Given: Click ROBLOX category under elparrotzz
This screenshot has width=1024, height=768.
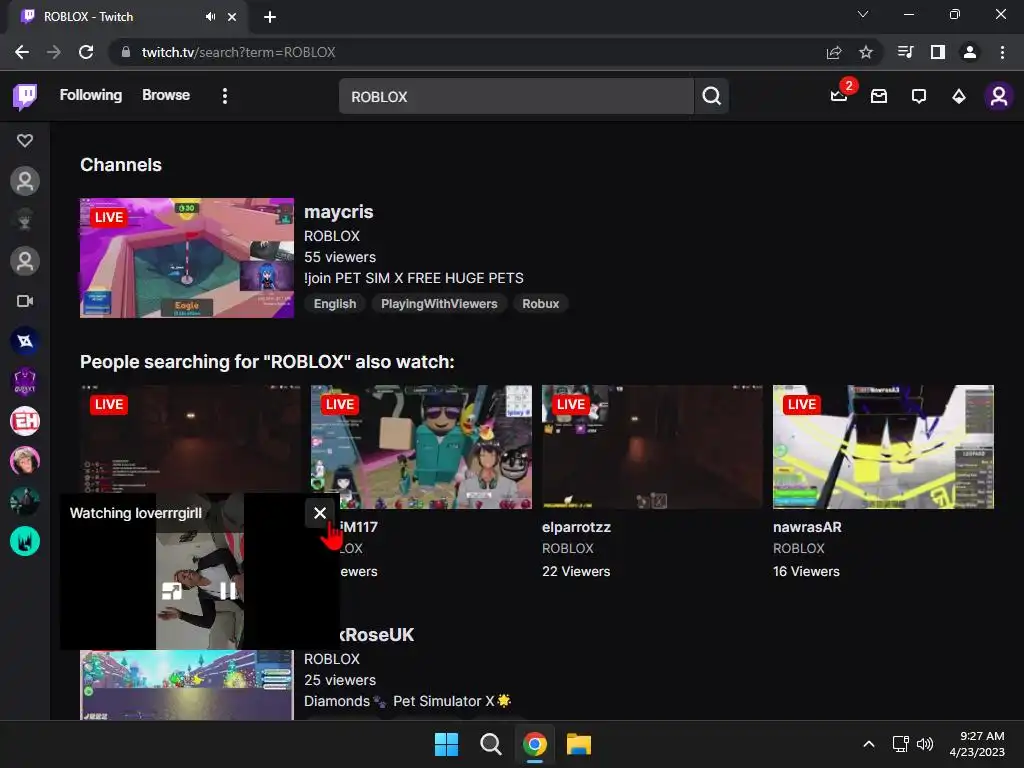Looking at the screenshot, I should (x=568, y=549).
